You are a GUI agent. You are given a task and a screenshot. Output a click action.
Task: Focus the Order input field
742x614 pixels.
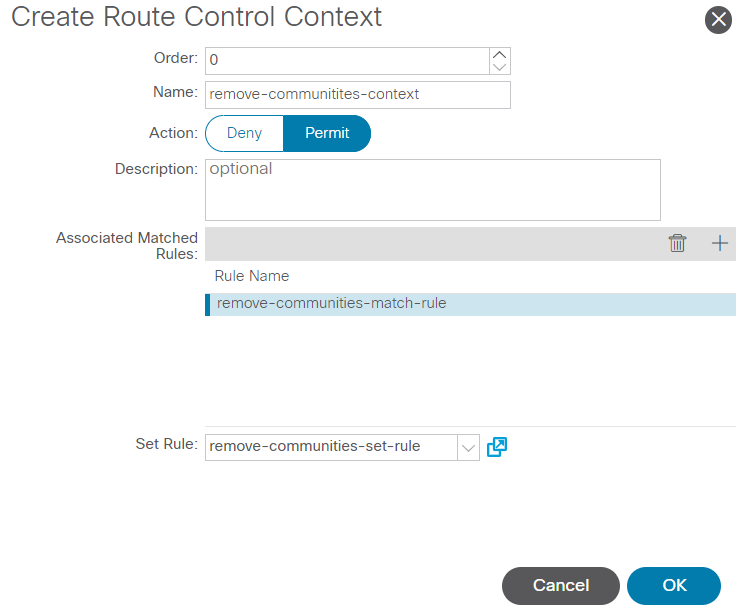(347, 60)
